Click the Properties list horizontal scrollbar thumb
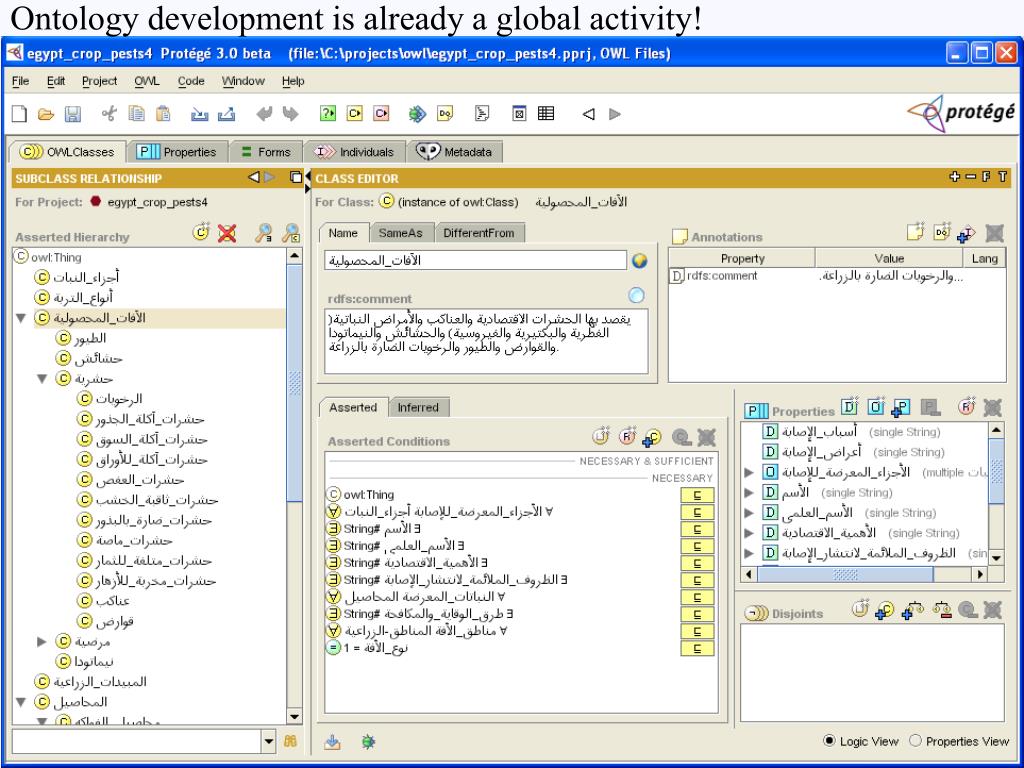This screenshot has width=1024, height=768. pyautogui.click(x=846, y=574)
